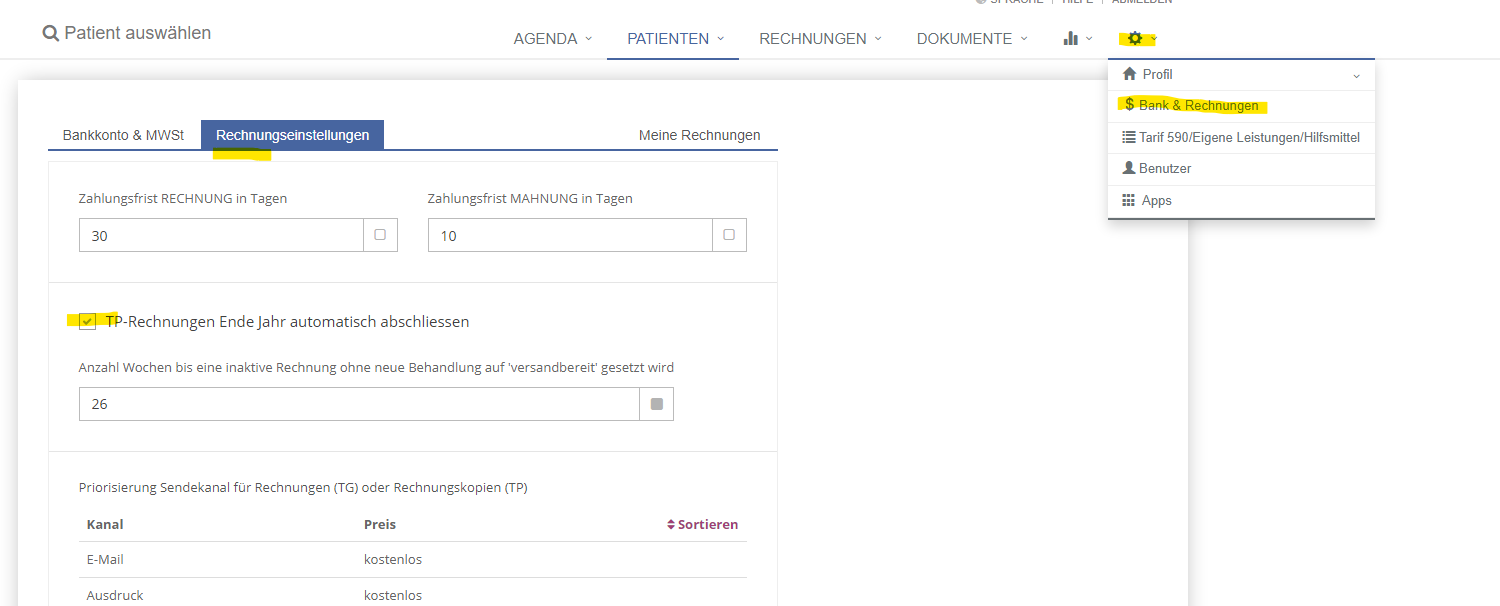Open the Profil menu entry
The height and width of the screenshot is (606, 1500).
(x=1241, y=75)
